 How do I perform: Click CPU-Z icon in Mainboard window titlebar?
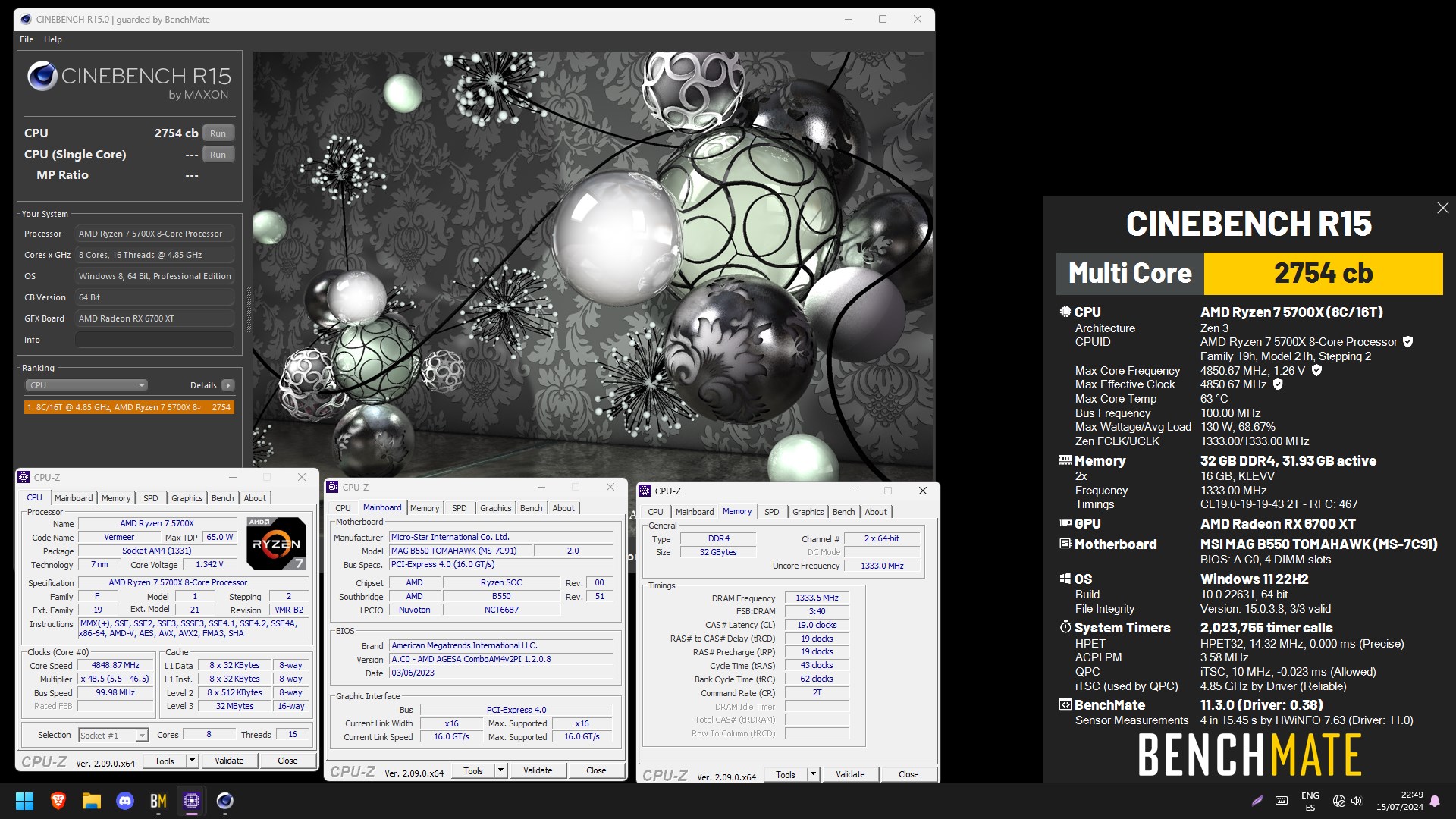click(332, 487)
